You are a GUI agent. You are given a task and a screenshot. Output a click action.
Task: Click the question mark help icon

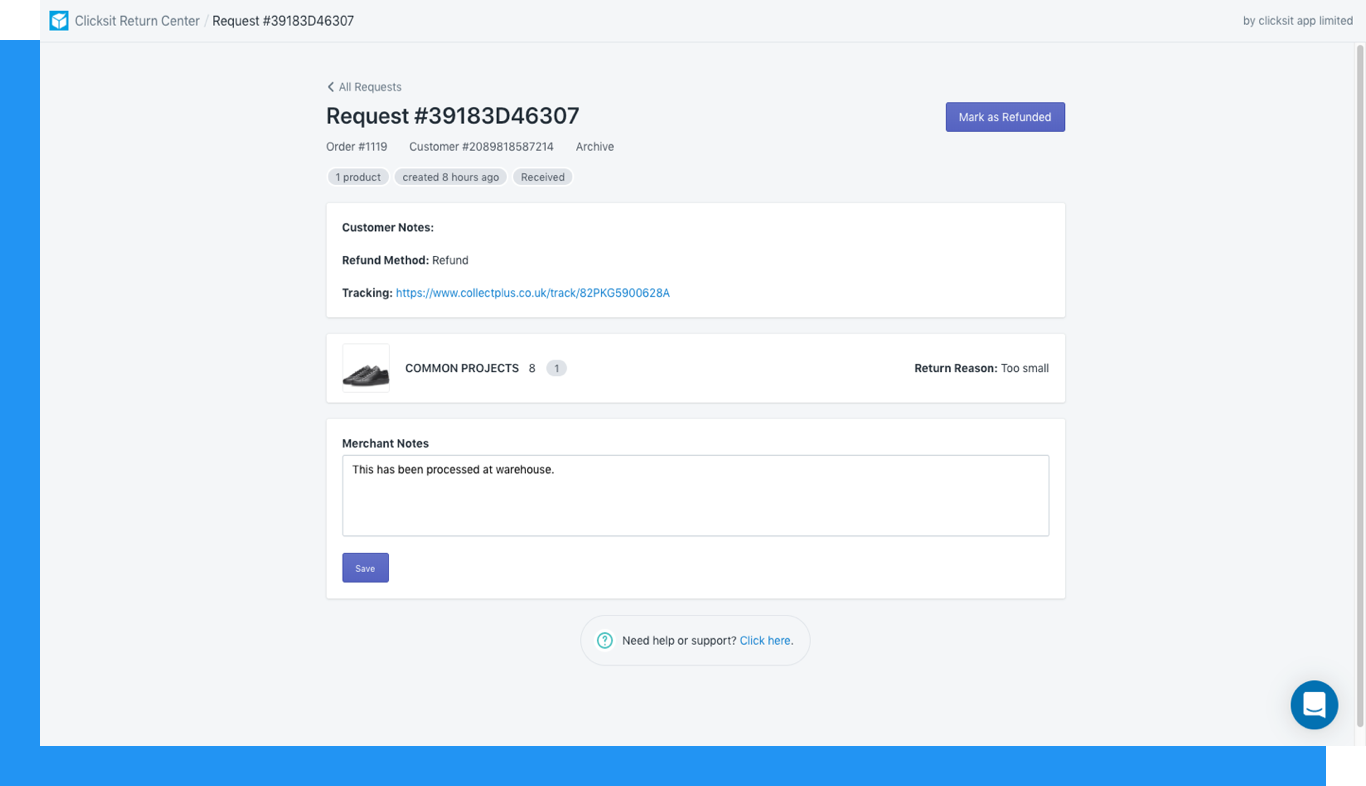tap(605, 640)
